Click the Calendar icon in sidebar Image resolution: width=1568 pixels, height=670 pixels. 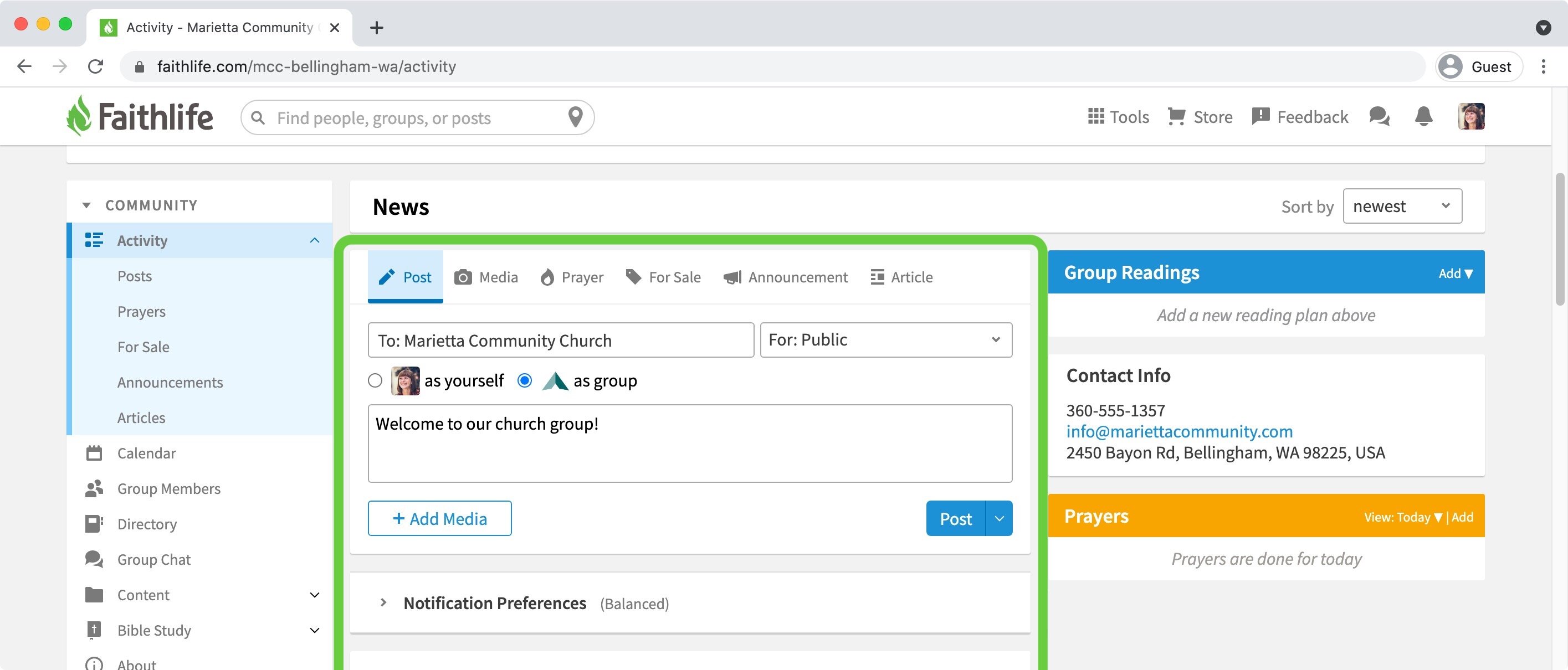(94, 453)
